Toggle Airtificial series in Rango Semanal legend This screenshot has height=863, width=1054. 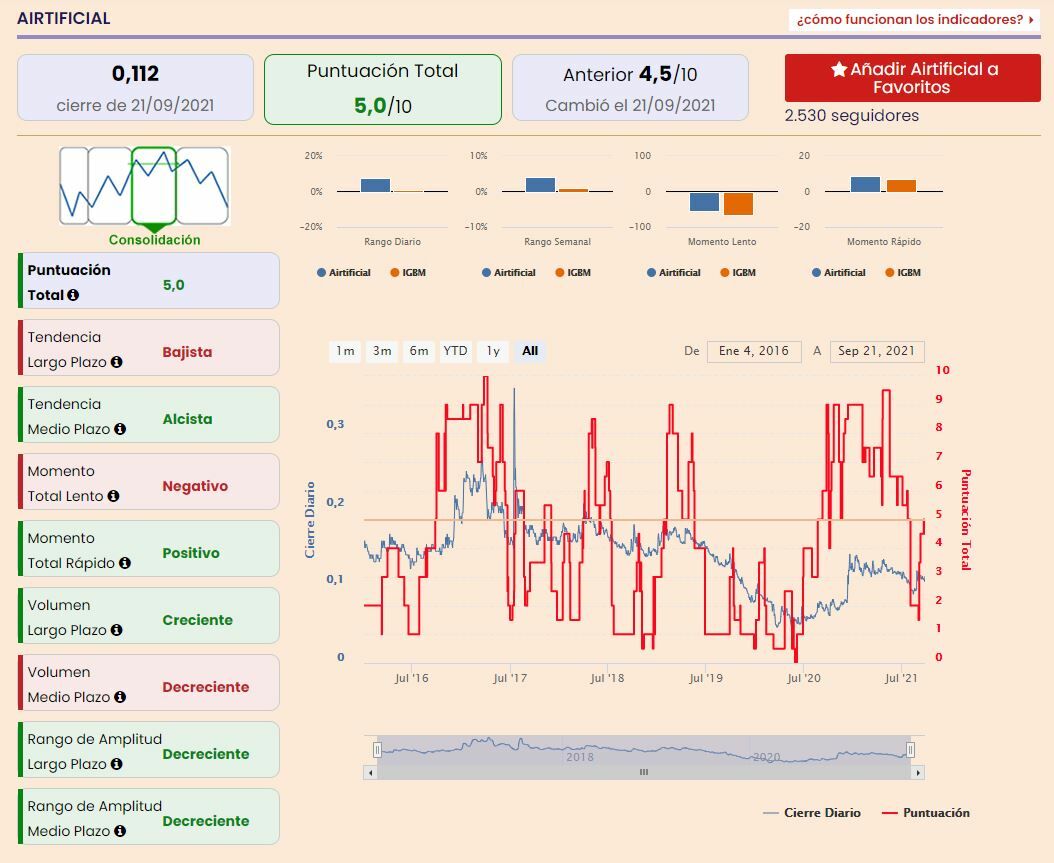509,273
